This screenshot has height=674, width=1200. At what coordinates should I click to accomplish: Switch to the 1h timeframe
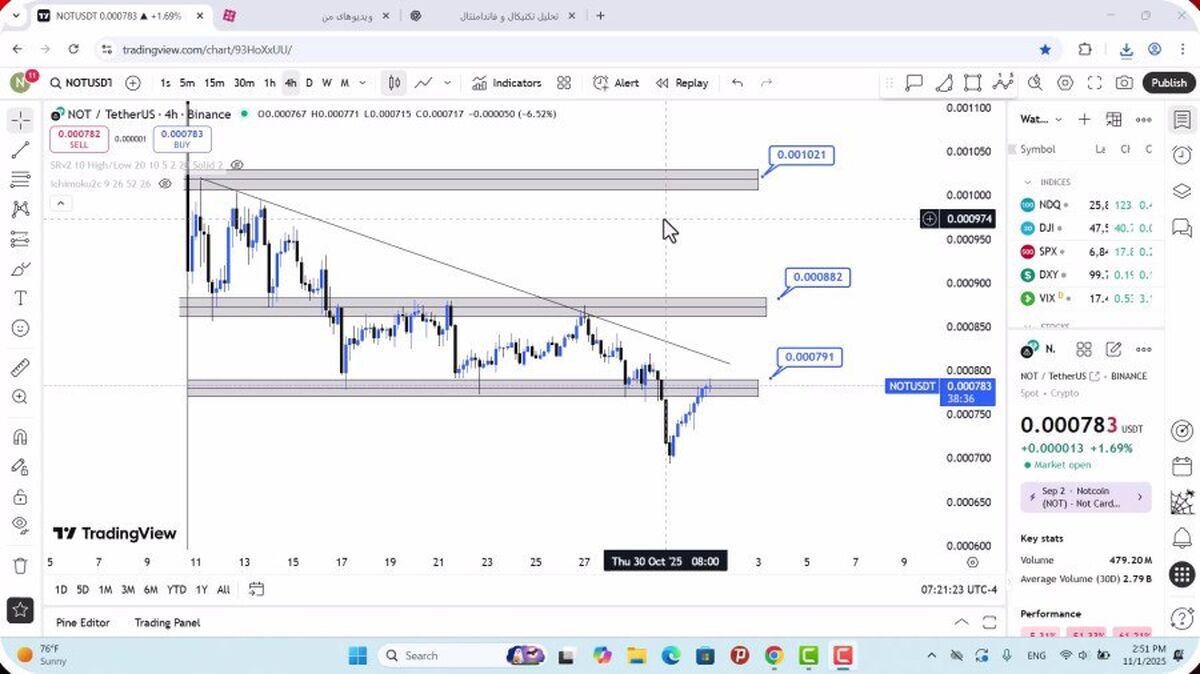click(270, 83)
